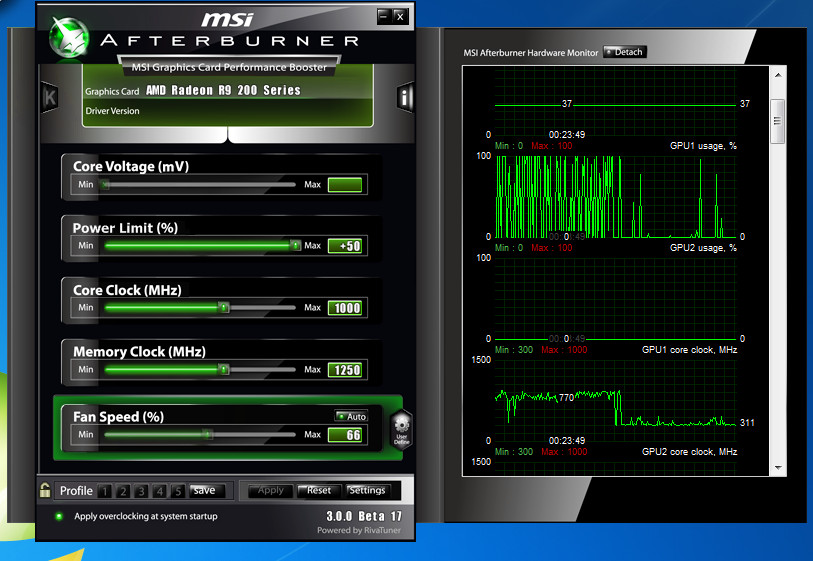Toggle Apply overclocking at system startup
Image resolution: width=813 pixels, height=561 pixels.
click(x=59, y=516)
